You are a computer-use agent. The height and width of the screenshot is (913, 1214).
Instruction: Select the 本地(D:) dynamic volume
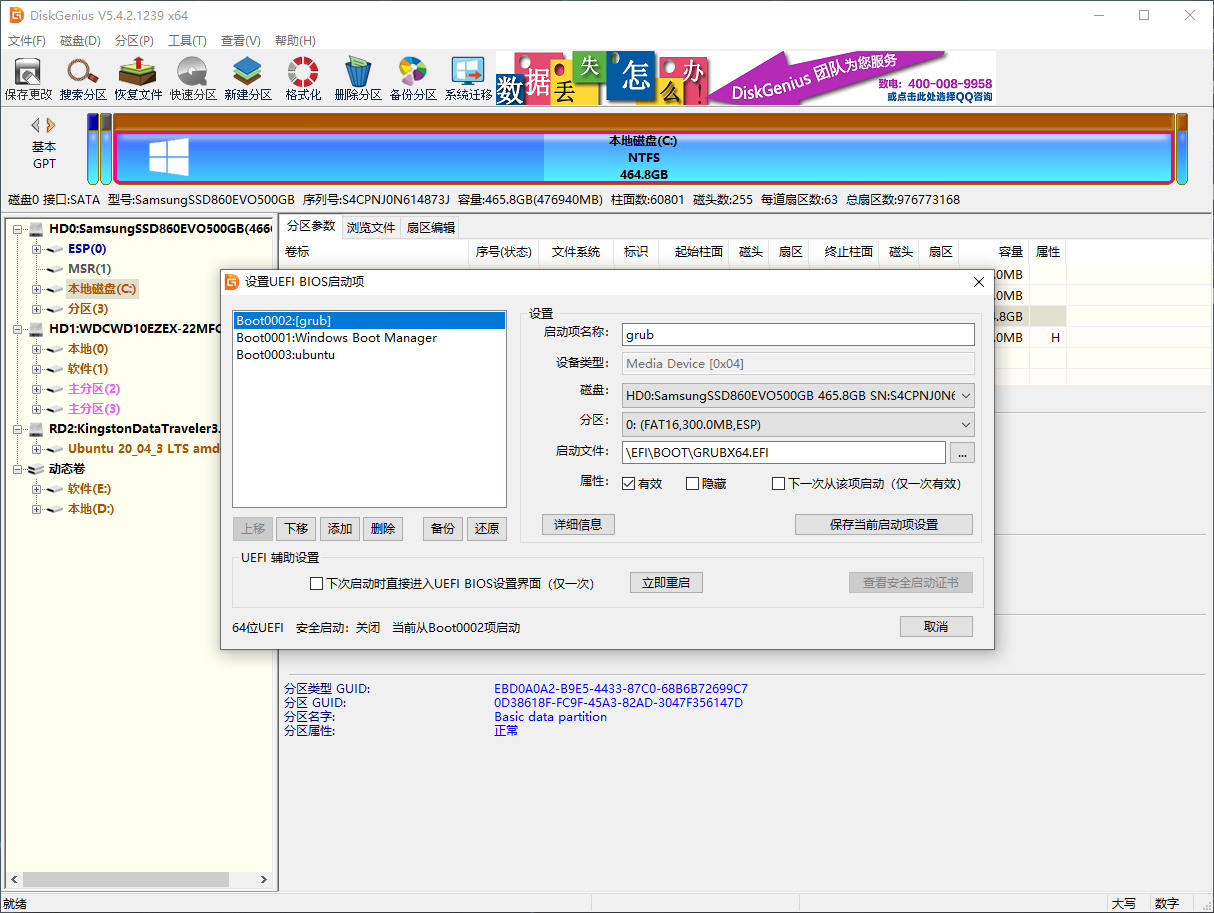91,509
